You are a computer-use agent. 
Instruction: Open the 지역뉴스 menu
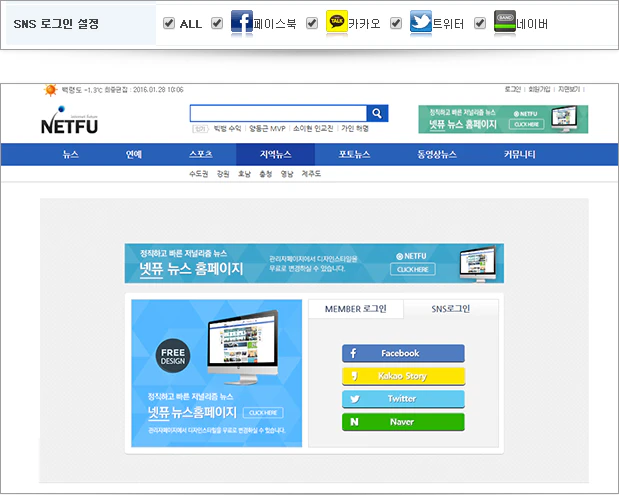click(x=275, y=155)
